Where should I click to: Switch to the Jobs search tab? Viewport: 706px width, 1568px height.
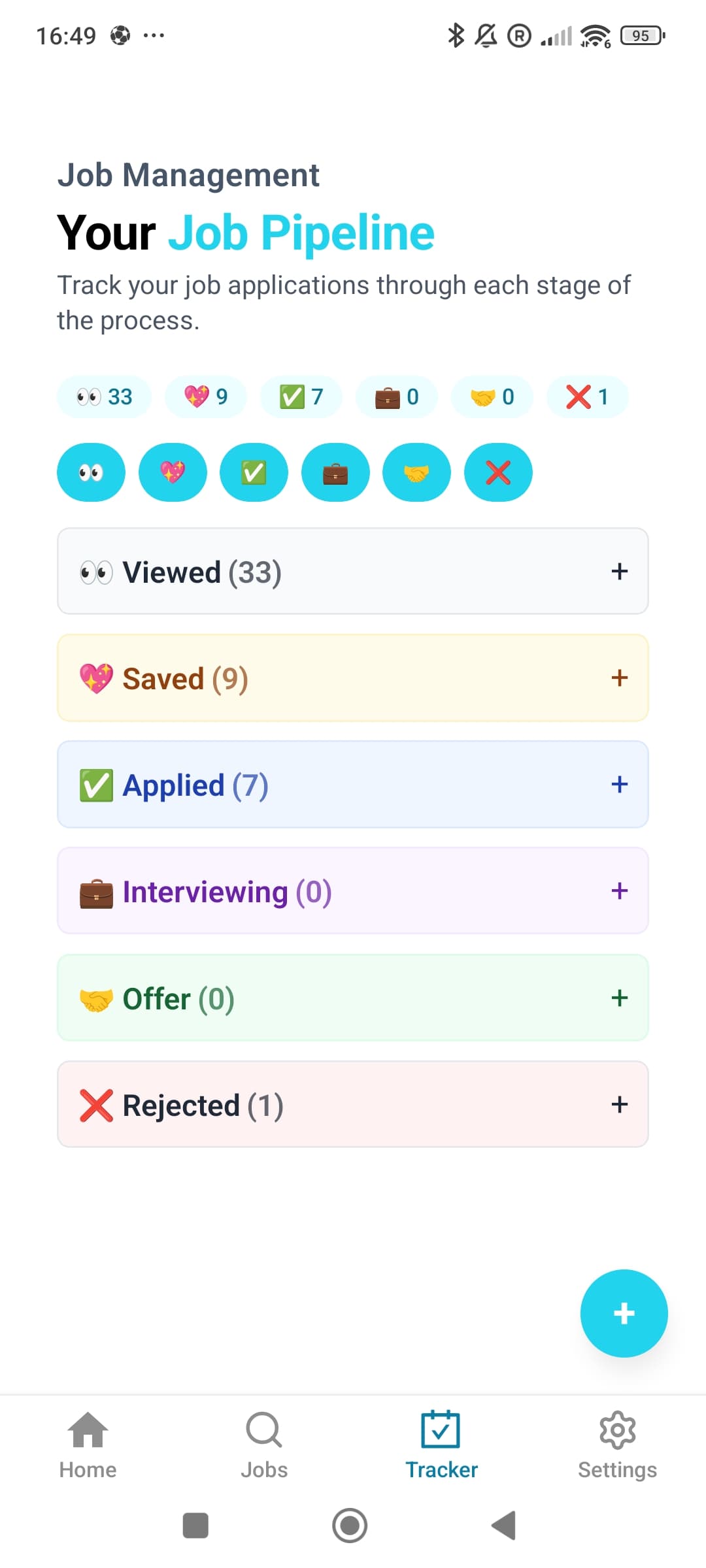264,1445
